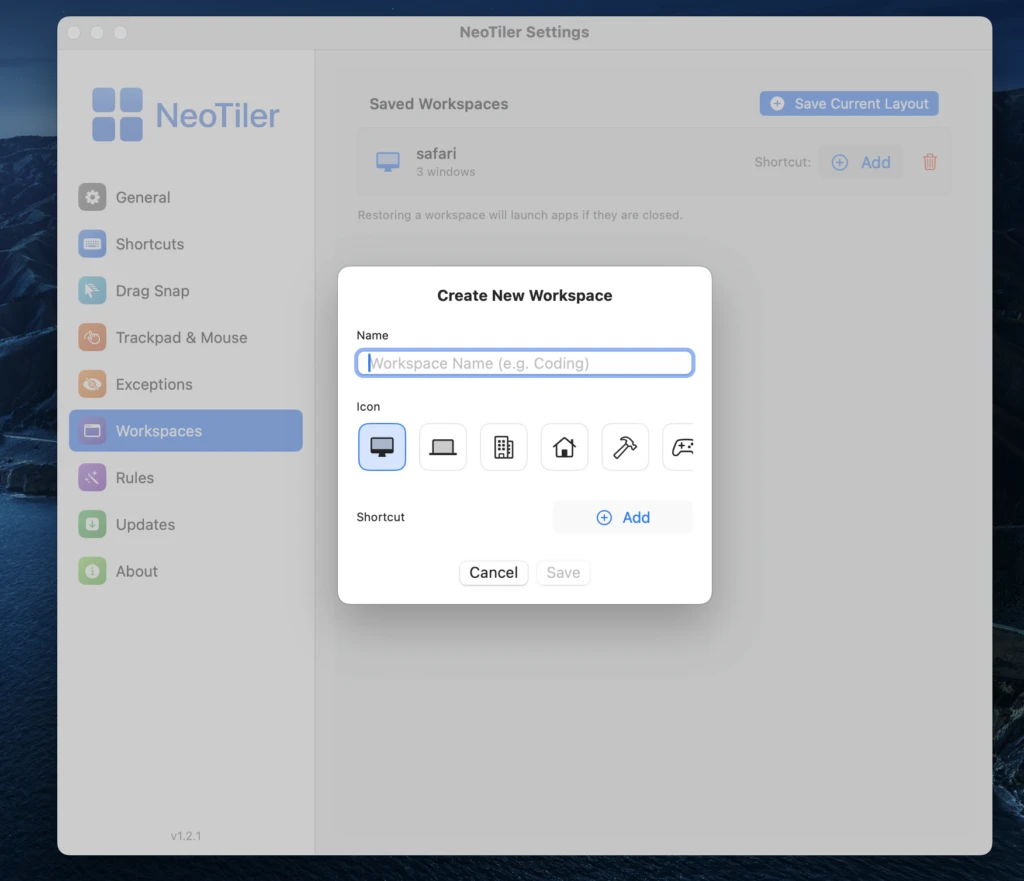Click Save Current Layout button
The image size is (1024, 881).
tap(849, 103)
